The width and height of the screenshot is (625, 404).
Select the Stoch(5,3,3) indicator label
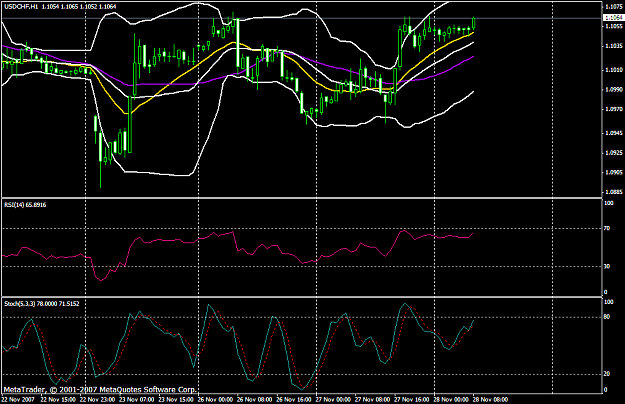pos(42,304)
